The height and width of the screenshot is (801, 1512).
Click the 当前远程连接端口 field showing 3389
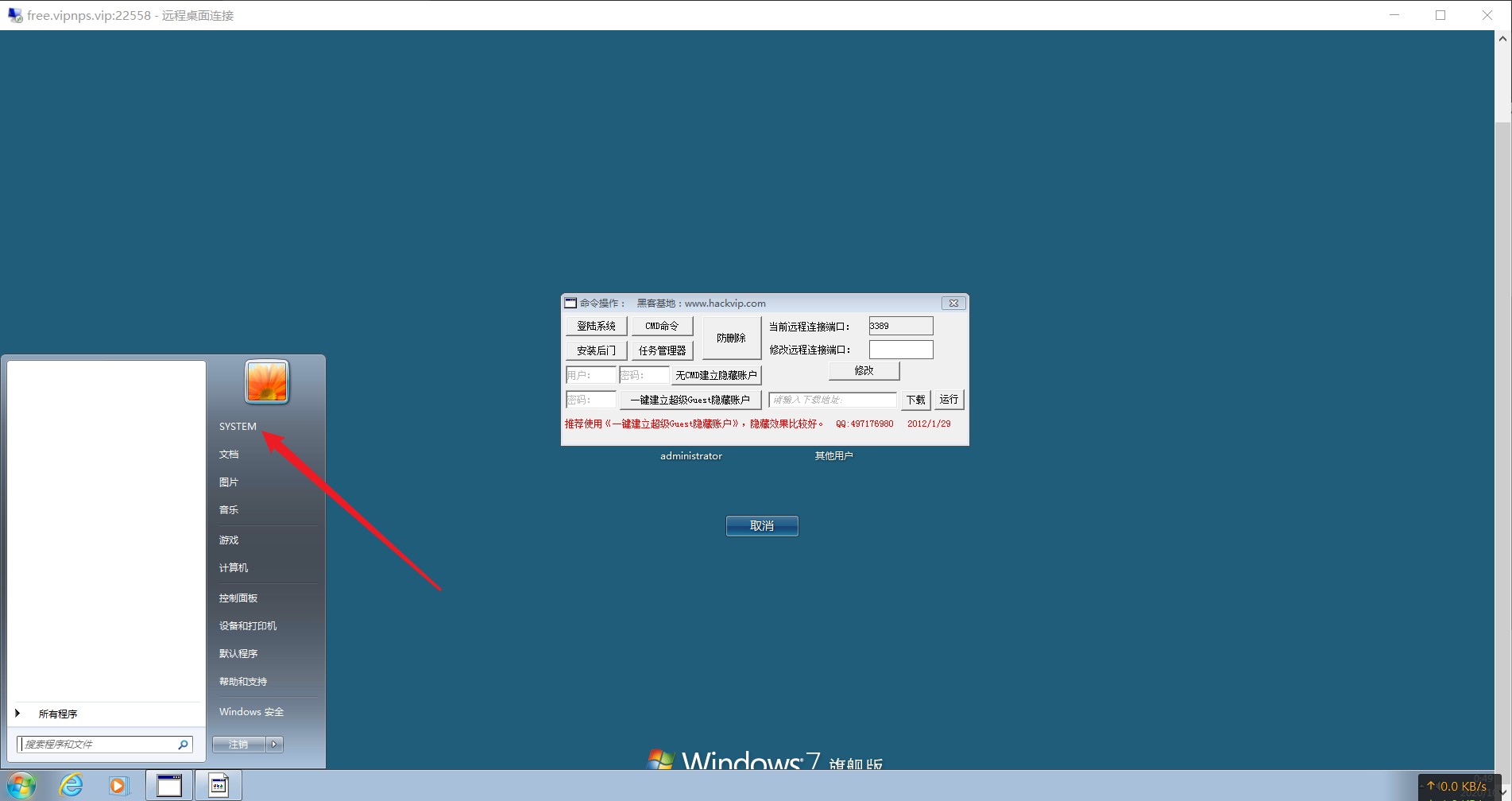click(x=900, y=326)
